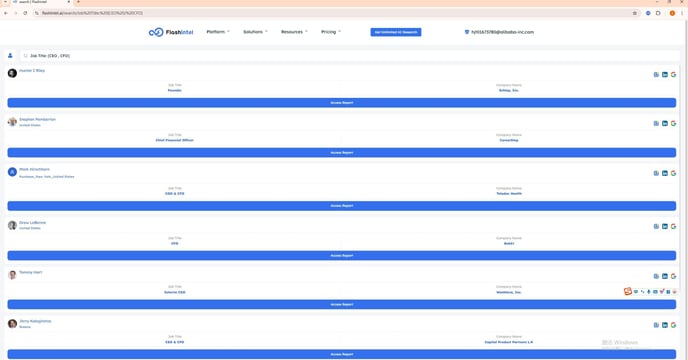Click Access Report for Stephen Pemberton
Viewport: 688px width, 360px height.
pyautogui.click(x=342, y=153)
